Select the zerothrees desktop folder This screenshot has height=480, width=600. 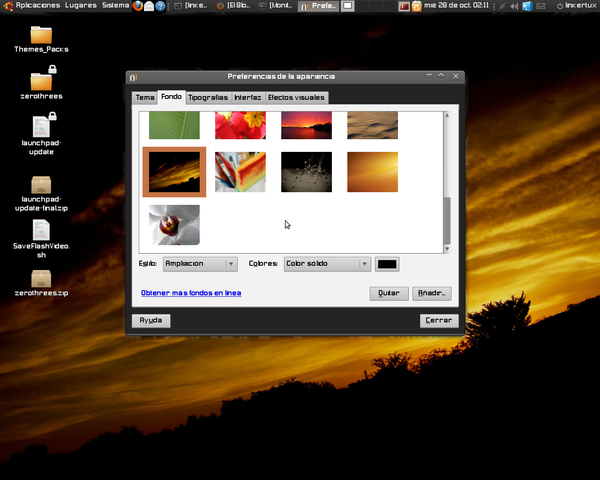coord(41,84)
